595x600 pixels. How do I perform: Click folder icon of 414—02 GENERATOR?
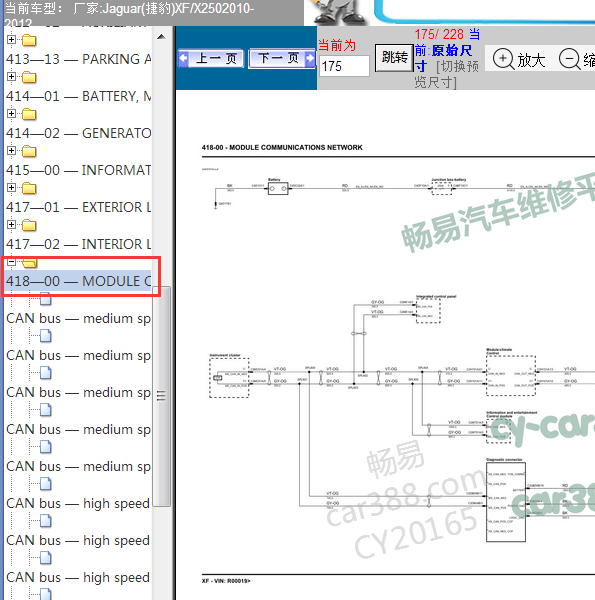point(29,114)
